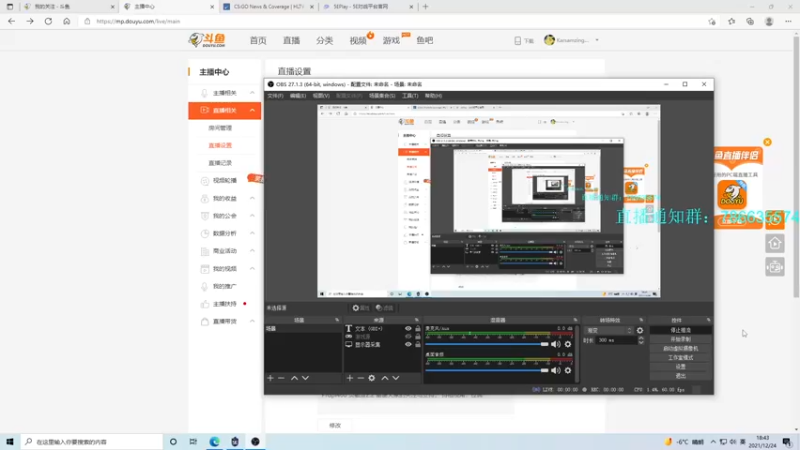Screen dimensions: 800x450
Task: Click the robot icon in right floating bar
Action: [x=774, y=267]
